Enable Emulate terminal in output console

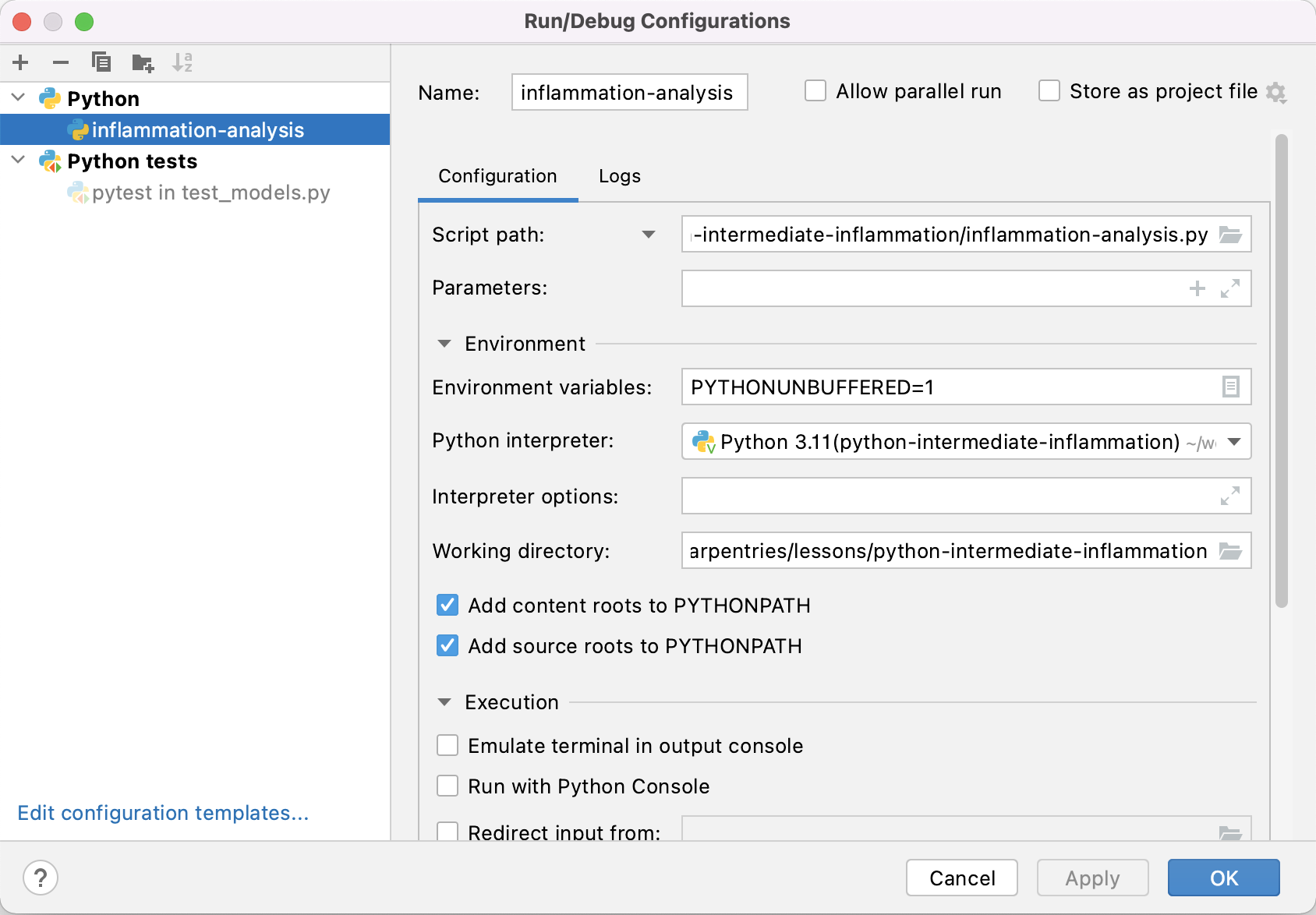tap(448, 745)
